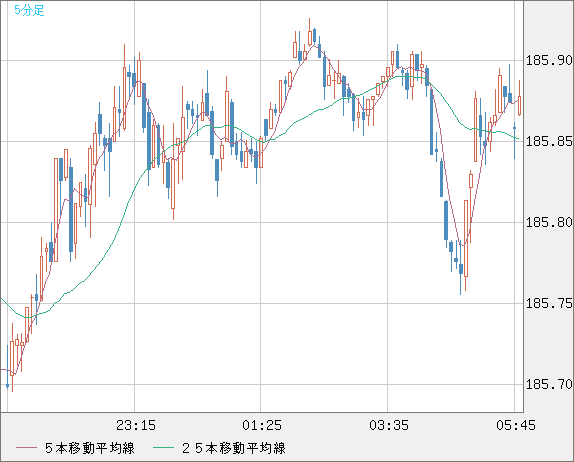The width and height of the screenshot is (574, 462).
Task: Select the 185.90 price axis label
Action: tap(549, 60)
